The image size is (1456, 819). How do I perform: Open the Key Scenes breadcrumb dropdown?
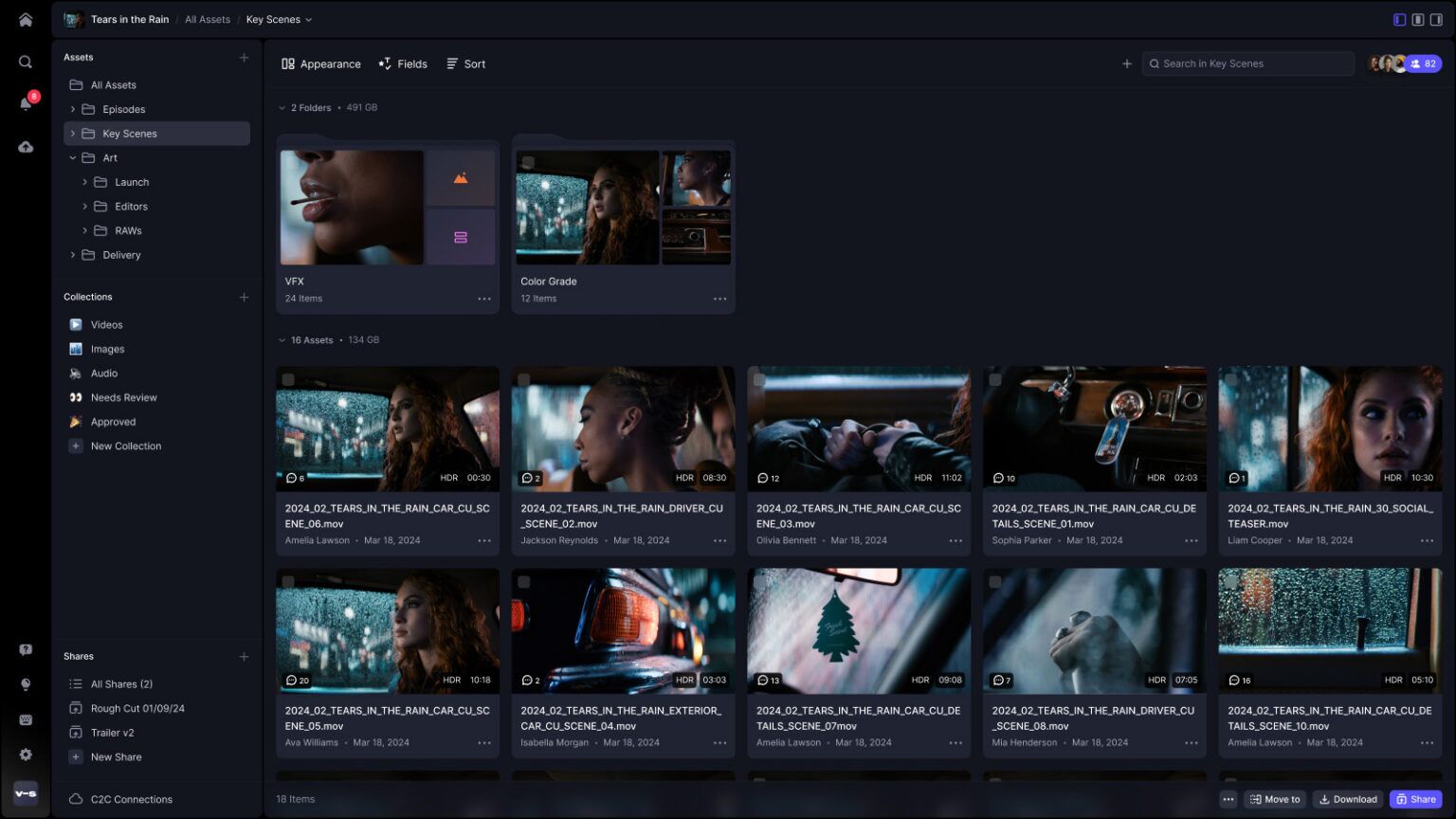[310, 19]
